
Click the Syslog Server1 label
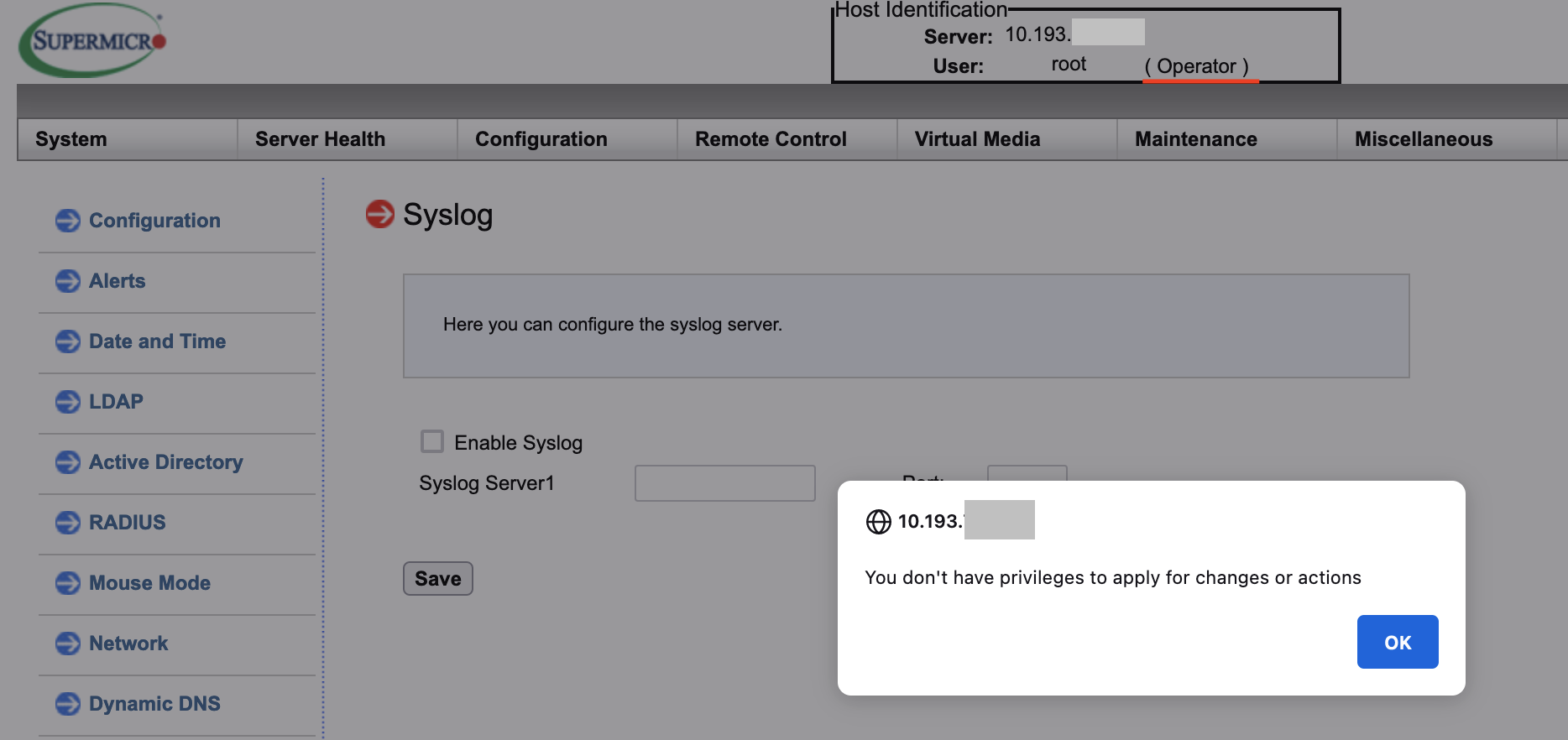tap(487, 483)
